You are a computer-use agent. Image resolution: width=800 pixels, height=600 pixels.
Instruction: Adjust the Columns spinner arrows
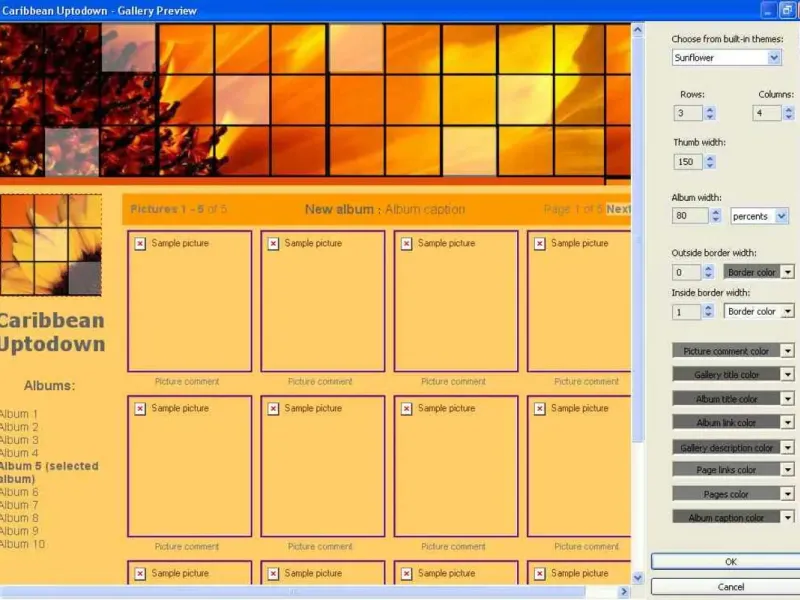(x=788, y=113)
